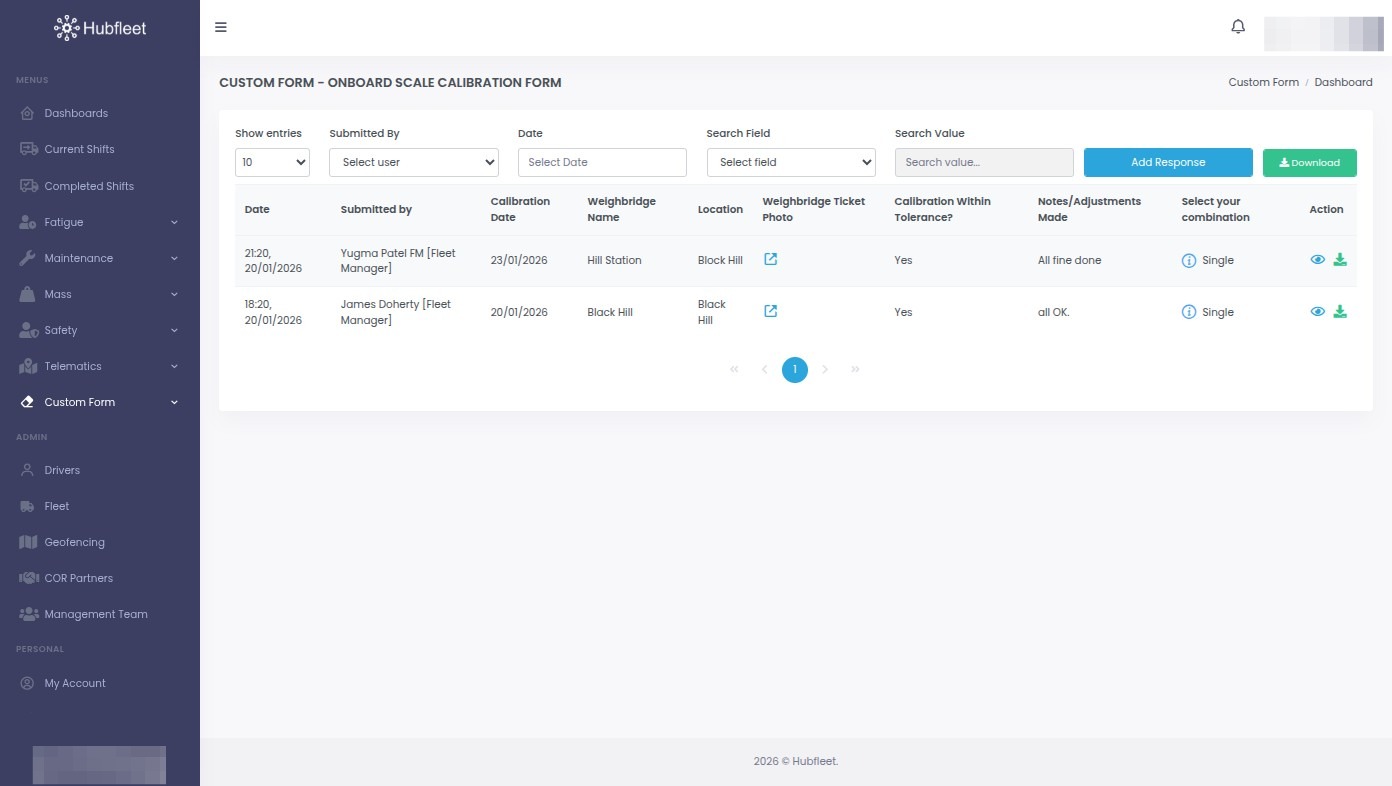Open the Submitted By user dropdown
Image resolution: width=1392 pixels, height=786 pixels.
tap(413, 162)
